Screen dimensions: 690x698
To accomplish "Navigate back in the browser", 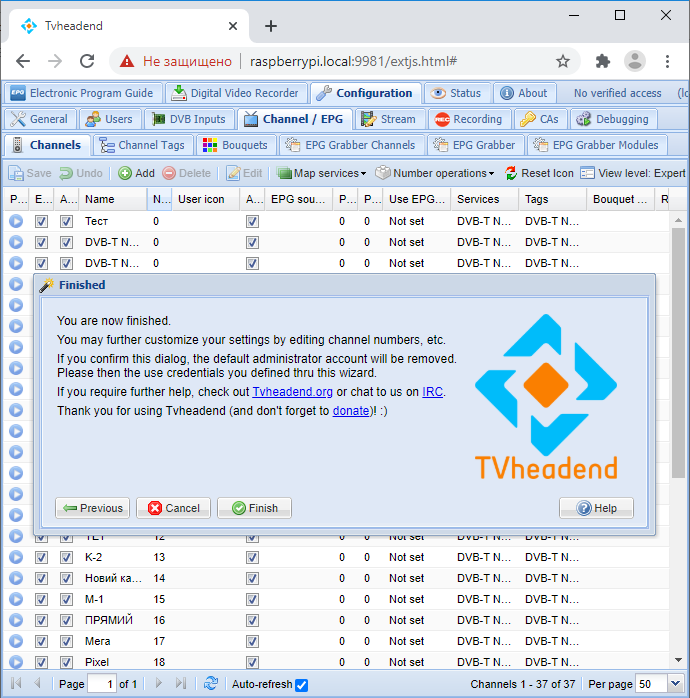I will [23, 61].
